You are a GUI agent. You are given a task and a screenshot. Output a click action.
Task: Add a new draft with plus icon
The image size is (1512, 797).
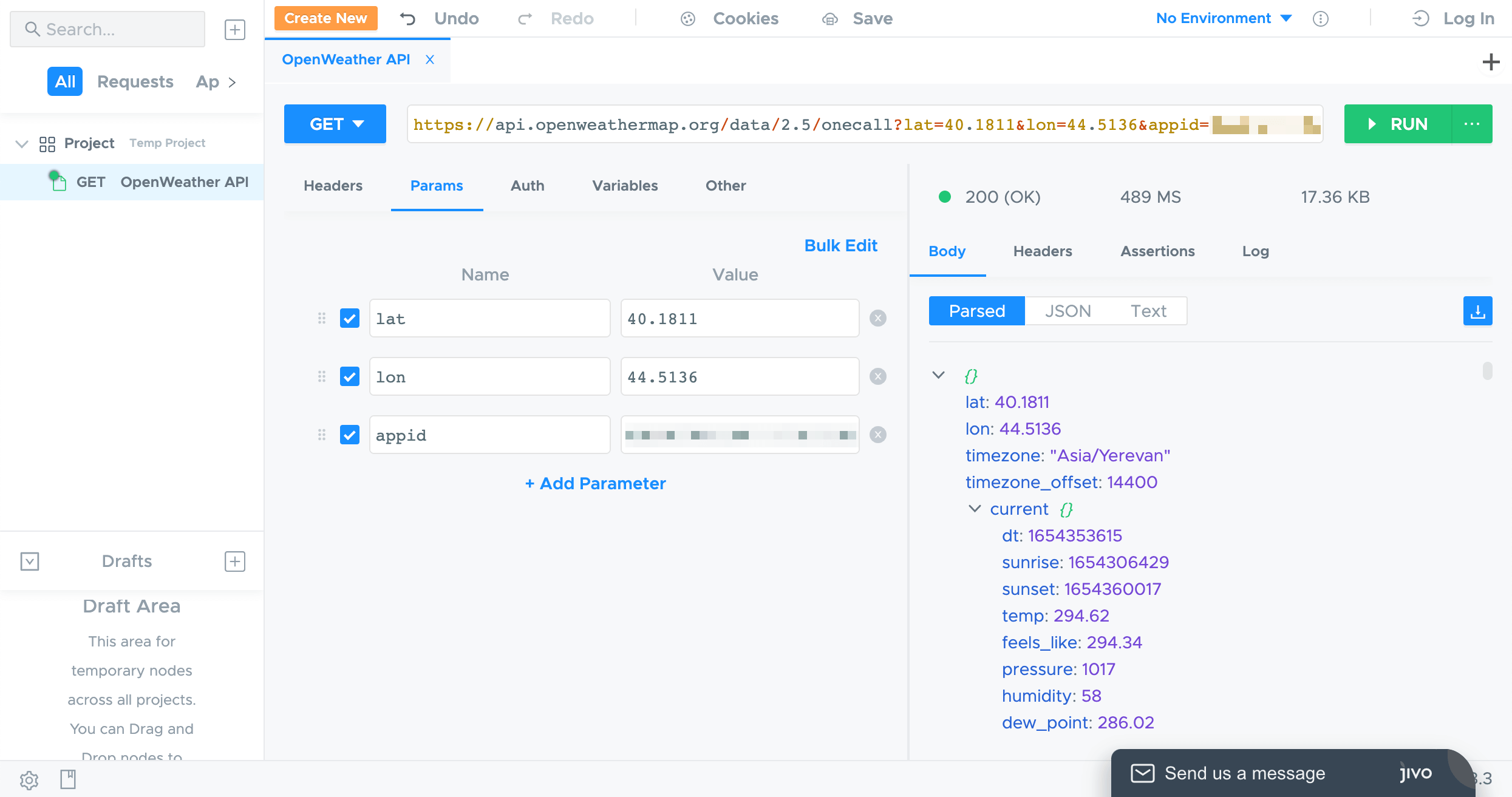pos(235,561)
